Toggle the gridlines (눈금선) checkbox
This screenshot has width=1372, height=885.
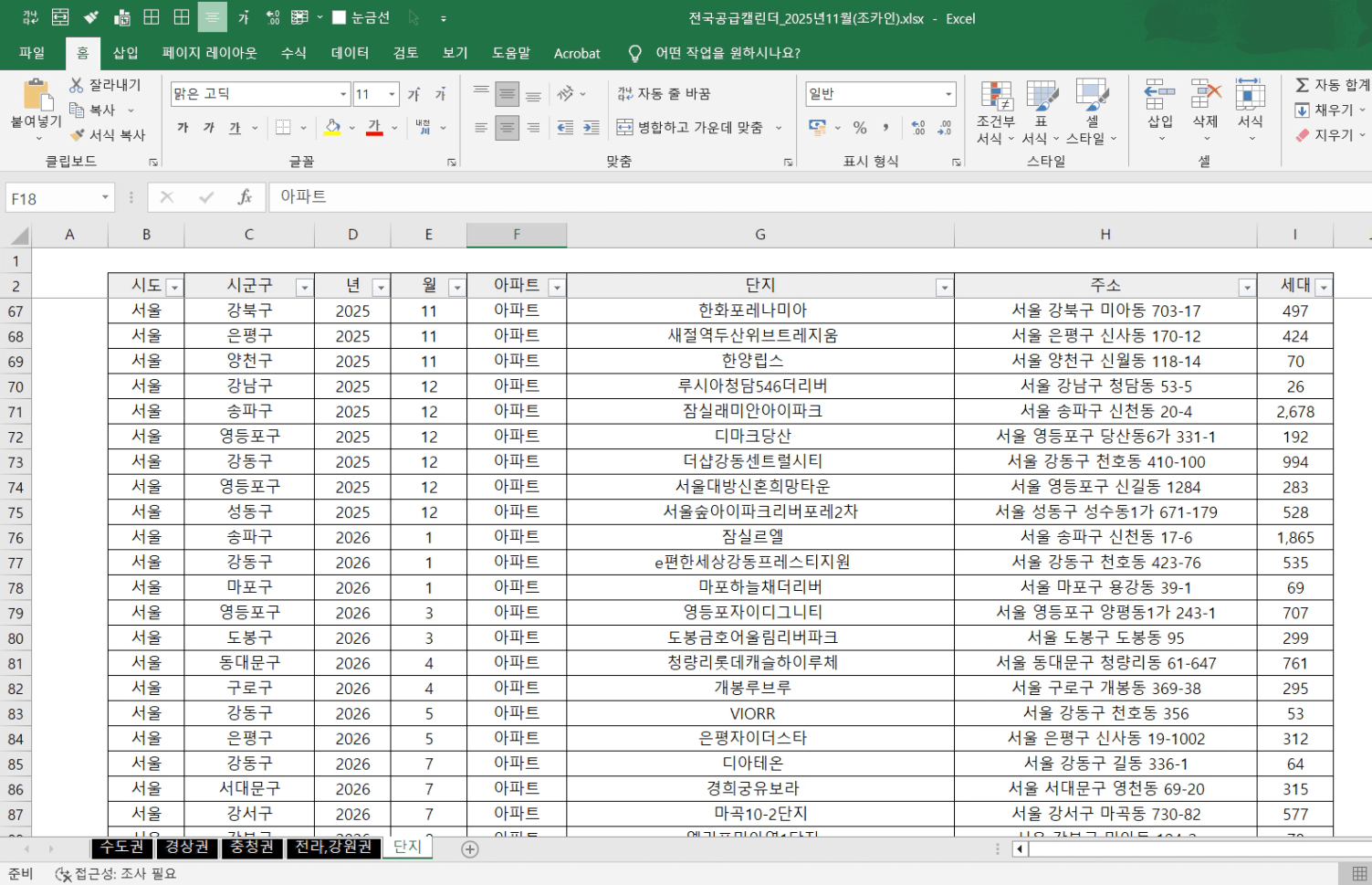[x=340, y=18]
